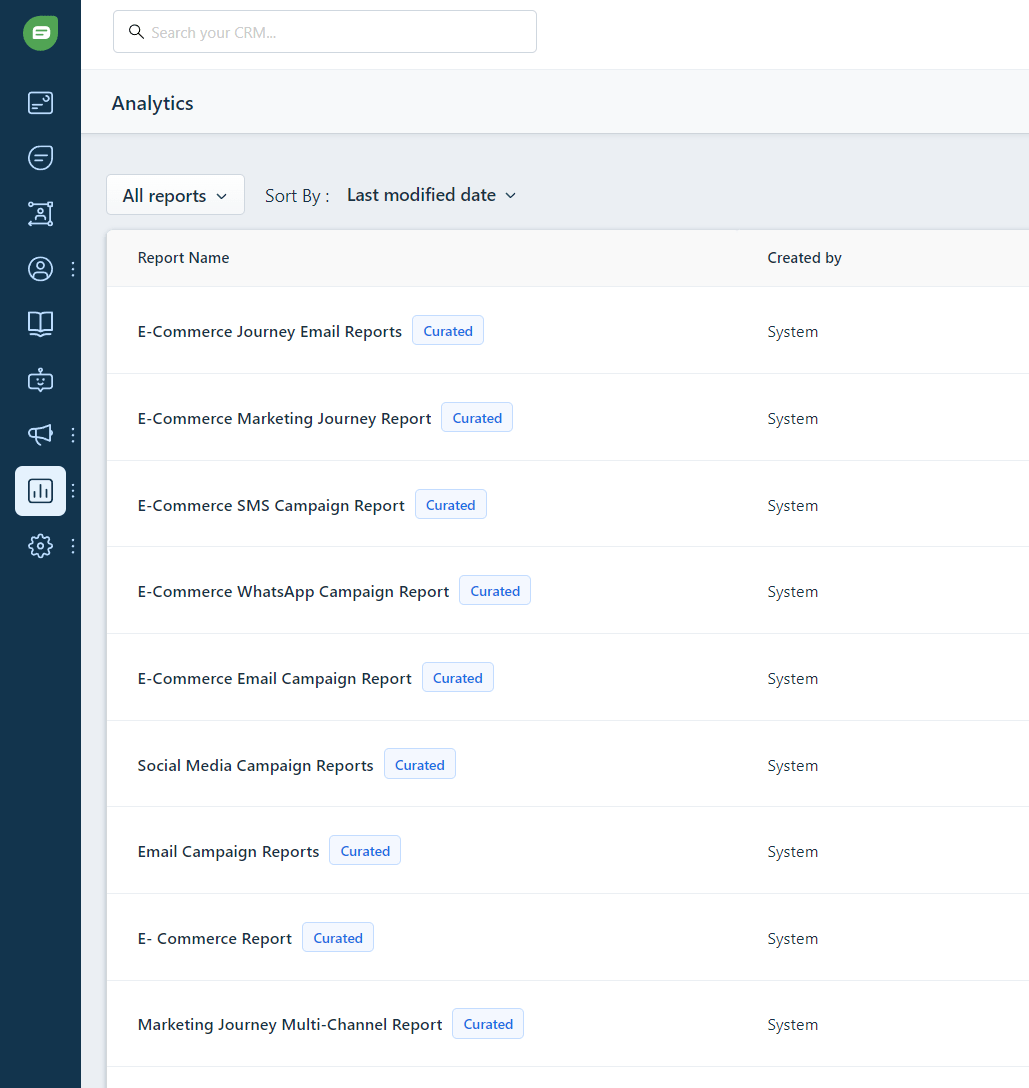Image resolution: width=1029 pixels, height=1088 pixels.
Task: Open the settings gear icon
Action: pos(40,546)
